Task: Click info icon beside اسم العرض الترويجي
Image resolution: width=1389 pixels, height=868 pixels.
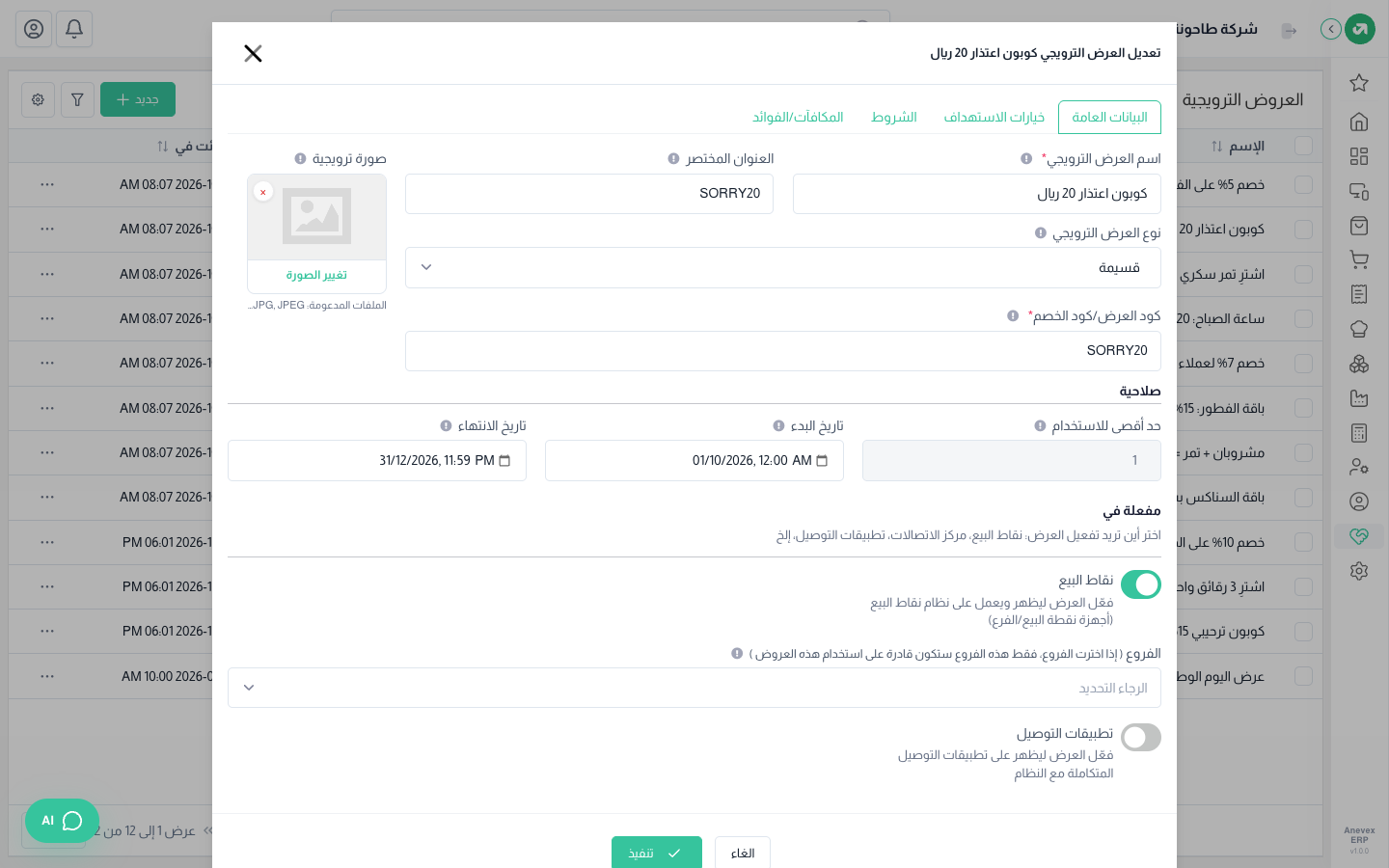Action: [x=1026, y=159]
